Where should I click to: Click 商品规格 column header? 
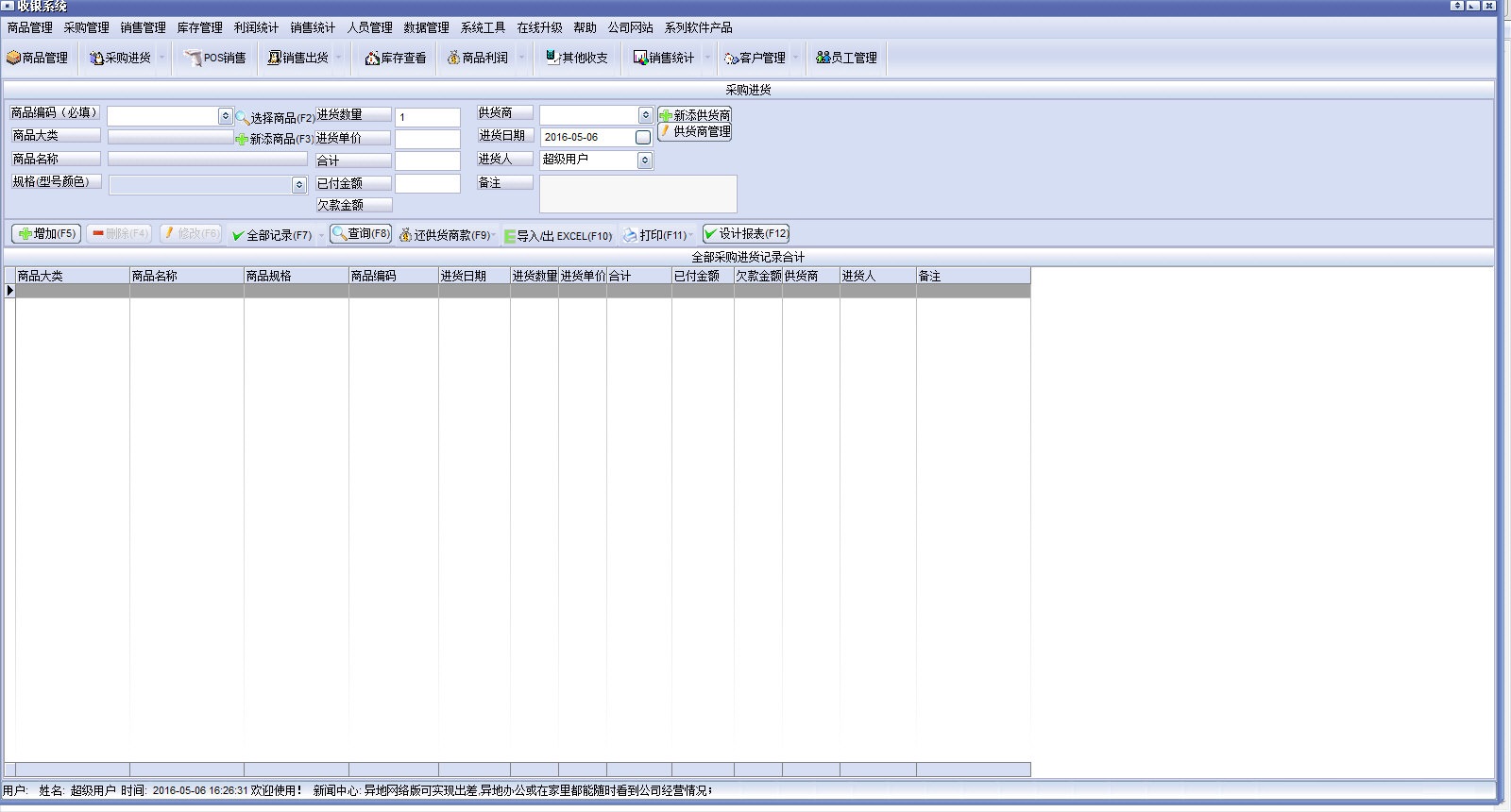tap(297, 276)
